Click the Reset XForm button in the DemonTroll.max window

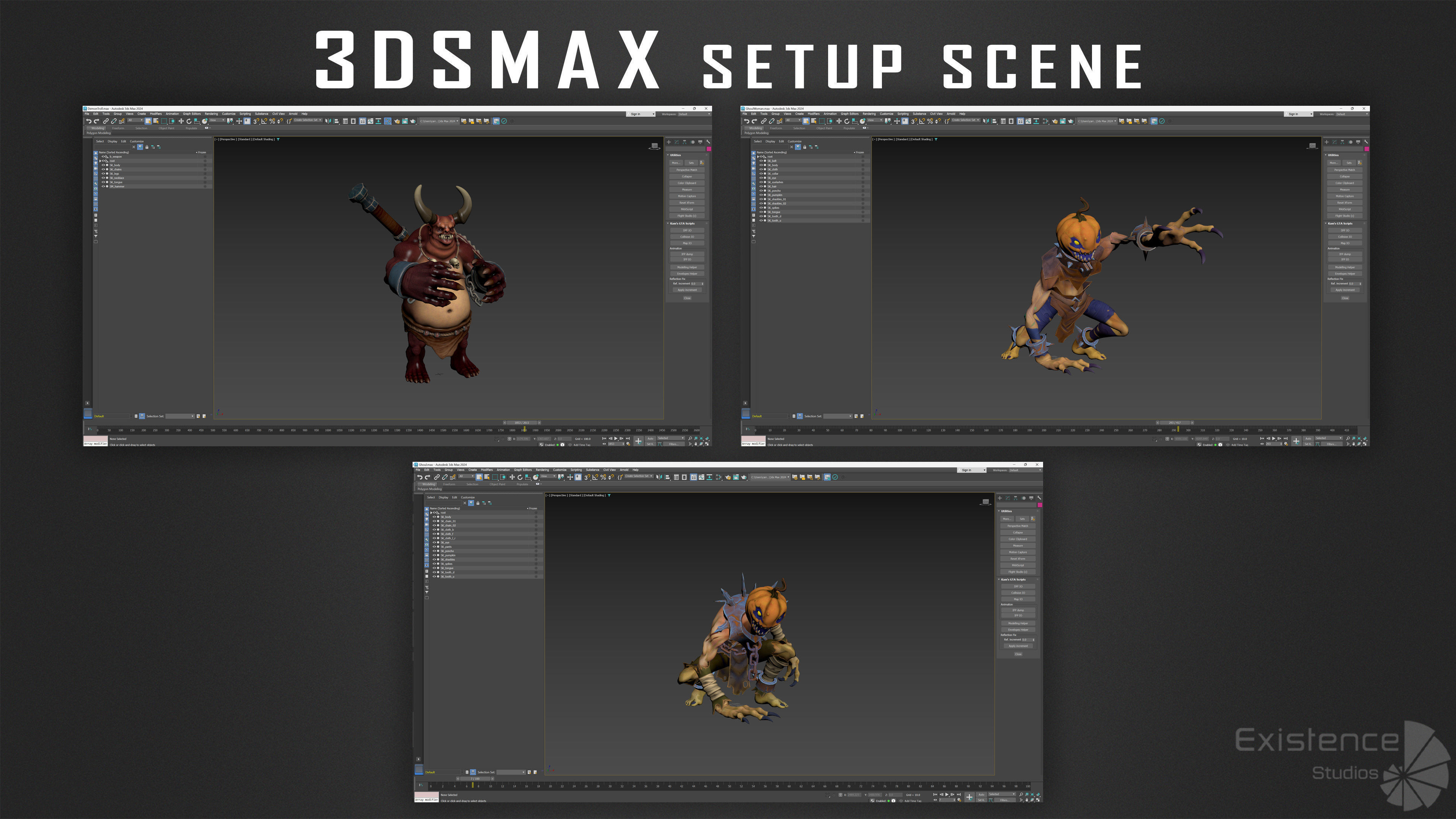tap(687, 202)
